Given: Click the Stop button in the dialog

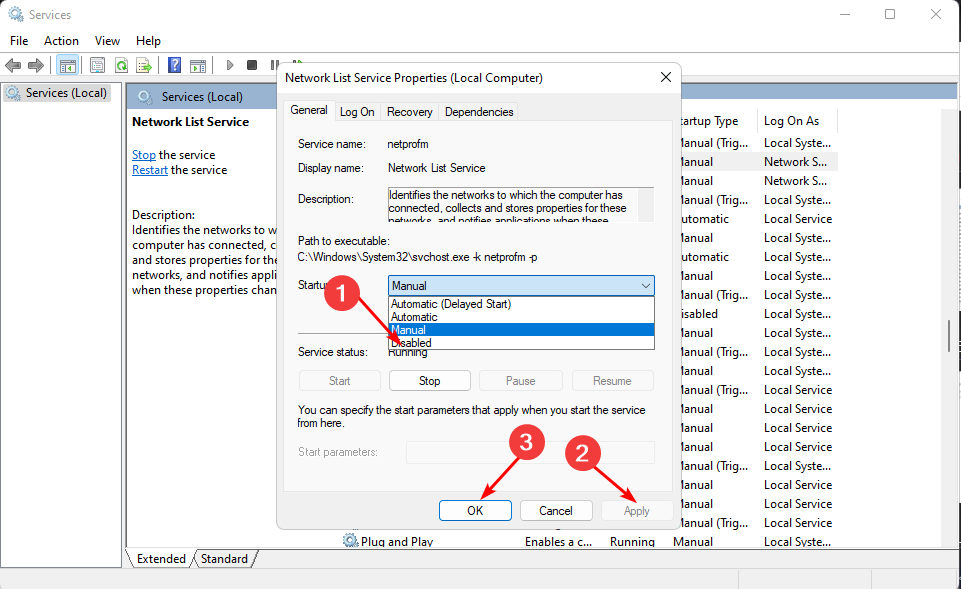Looking at the screenshot, I should [430, 381].
